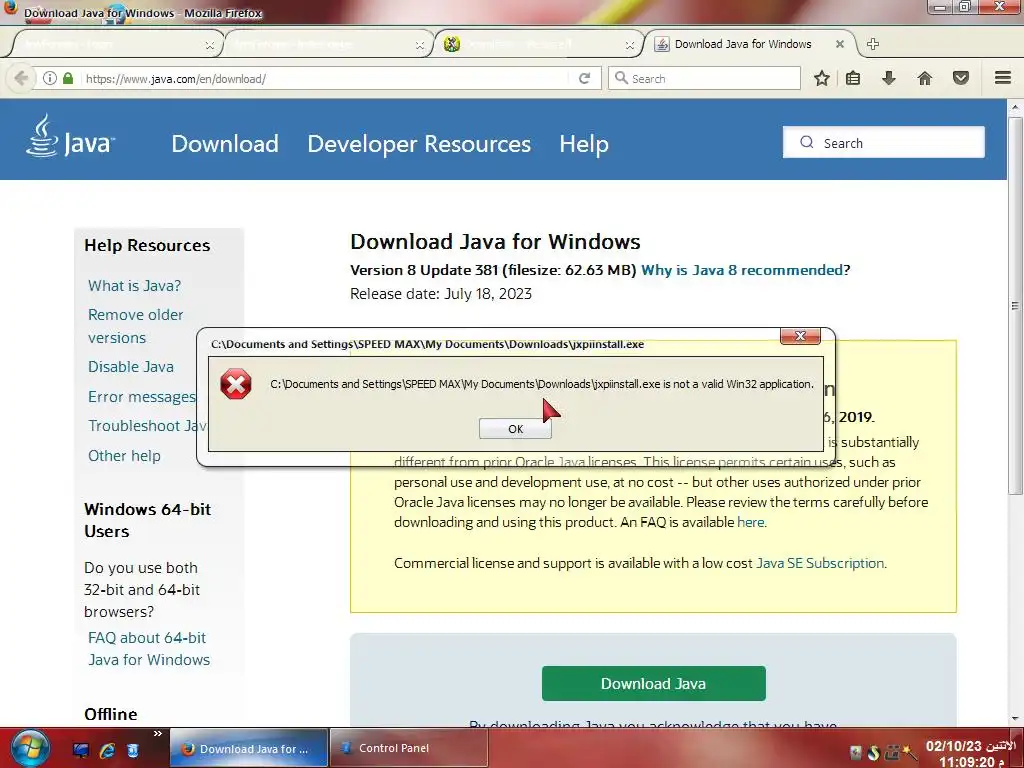Open the Firefox hamburger menu
This screenshot has height=768, width=1024.
coord(1003,78)
